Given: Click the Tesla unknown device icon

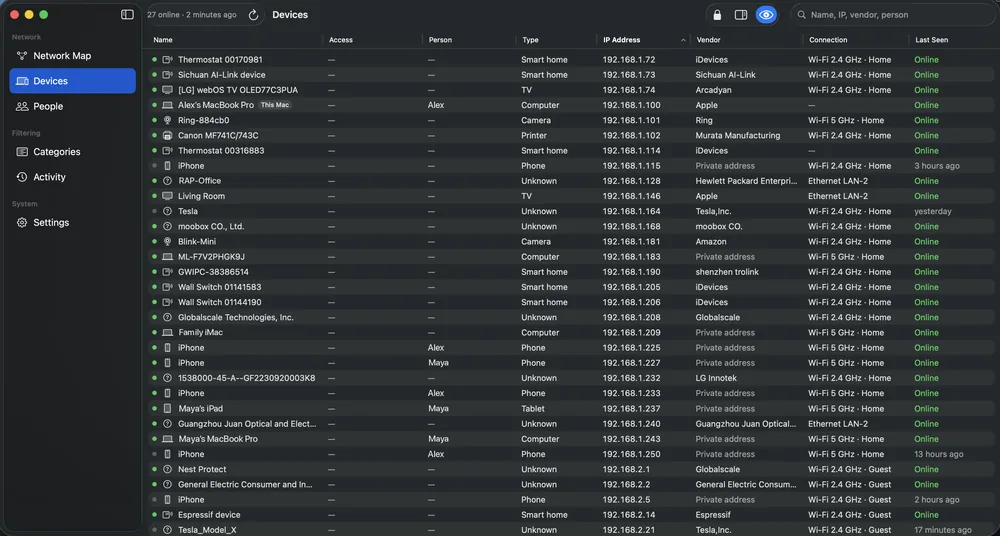Looking at the screenshot, I should 168,211.
